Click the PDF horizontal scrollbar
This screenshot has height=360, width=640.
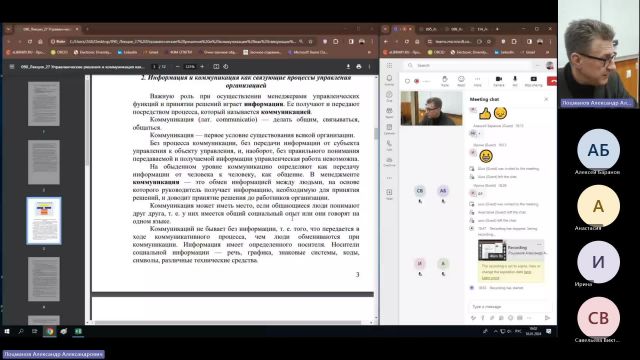229,322
